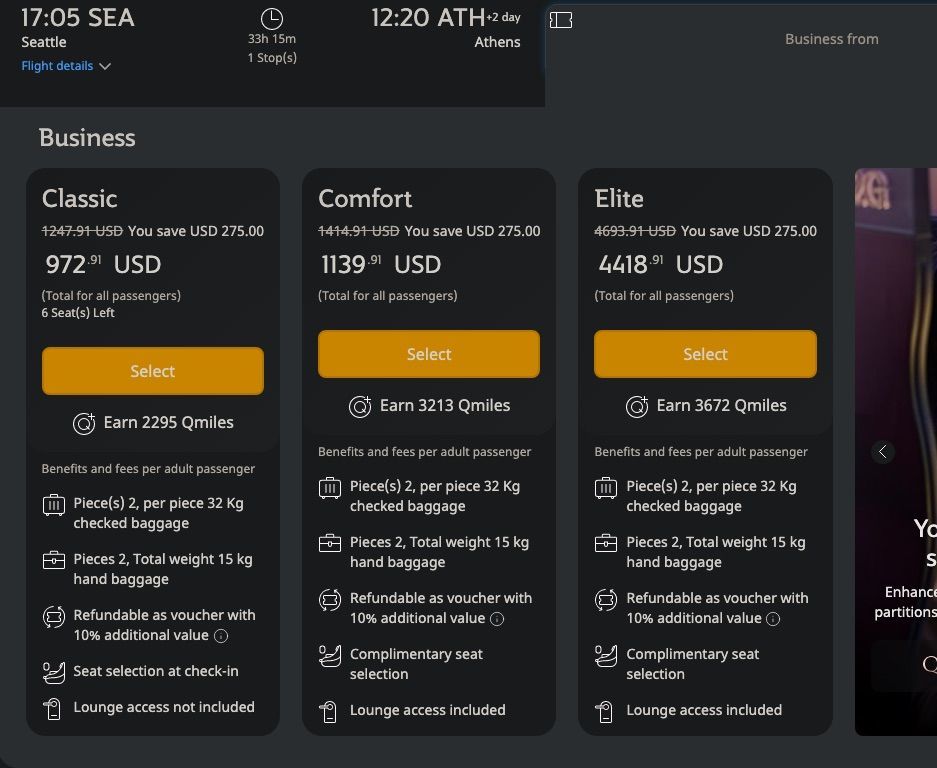Click the Qmiles icon under Comfort

tap(360, 406)
